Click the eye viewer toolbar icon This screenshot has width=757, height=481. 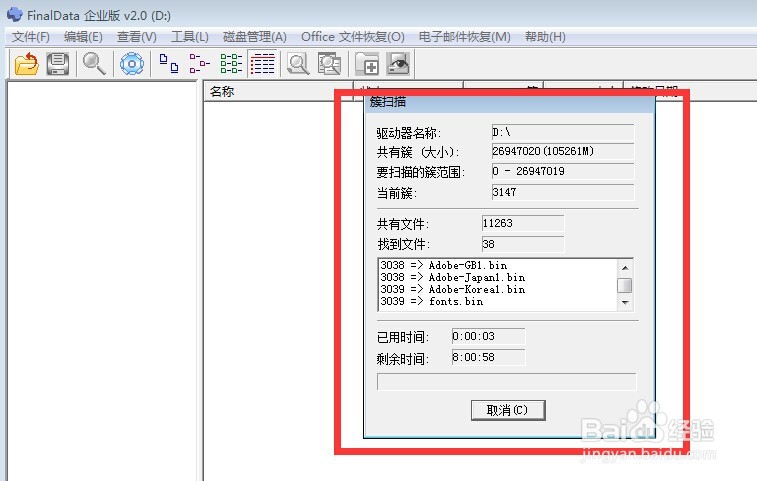[398, 64]
